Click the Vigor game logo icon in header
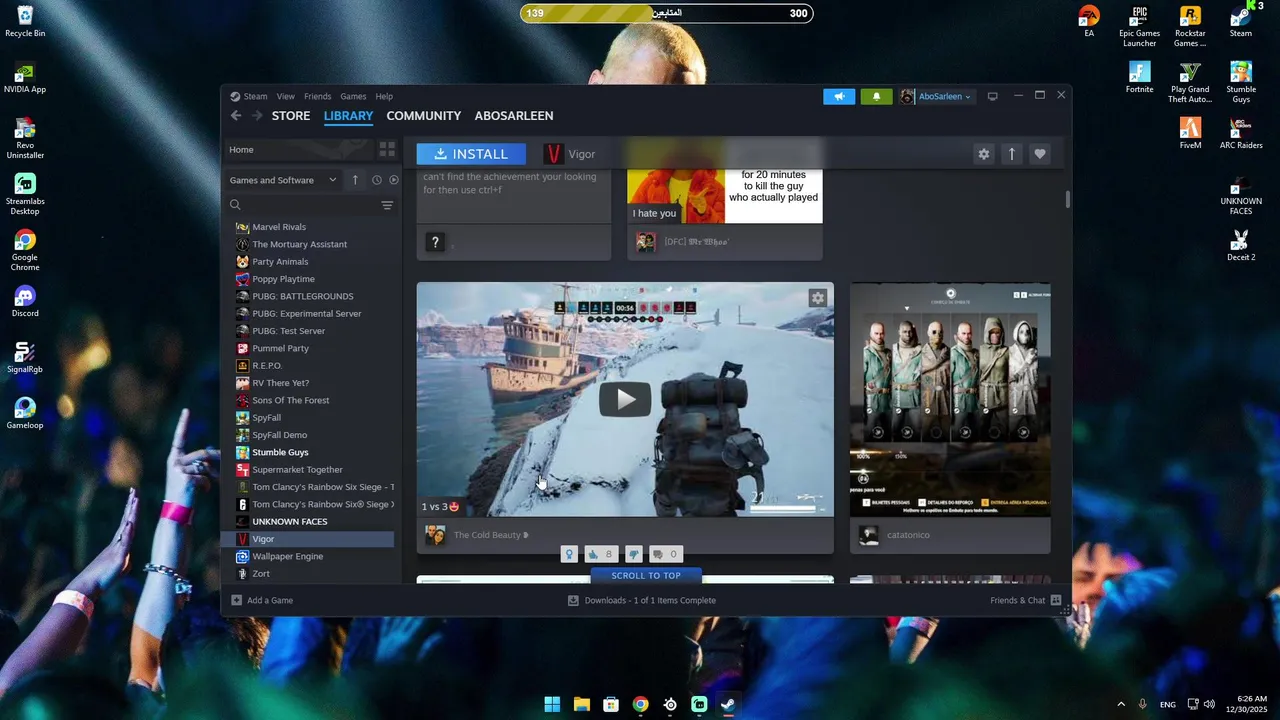This screenshot has height=720, width=1280. [x=553, y=154]
